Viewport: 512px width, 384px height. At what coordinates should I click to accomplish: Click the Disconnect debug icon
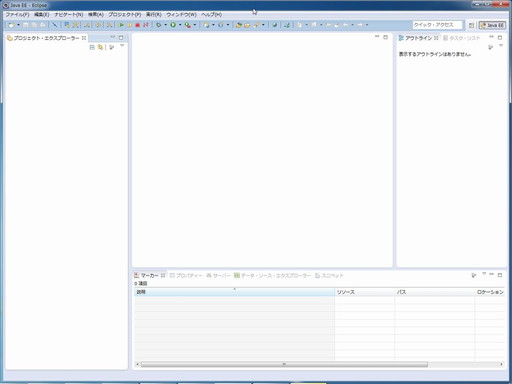pyautogui.click(x=146, y=25)
